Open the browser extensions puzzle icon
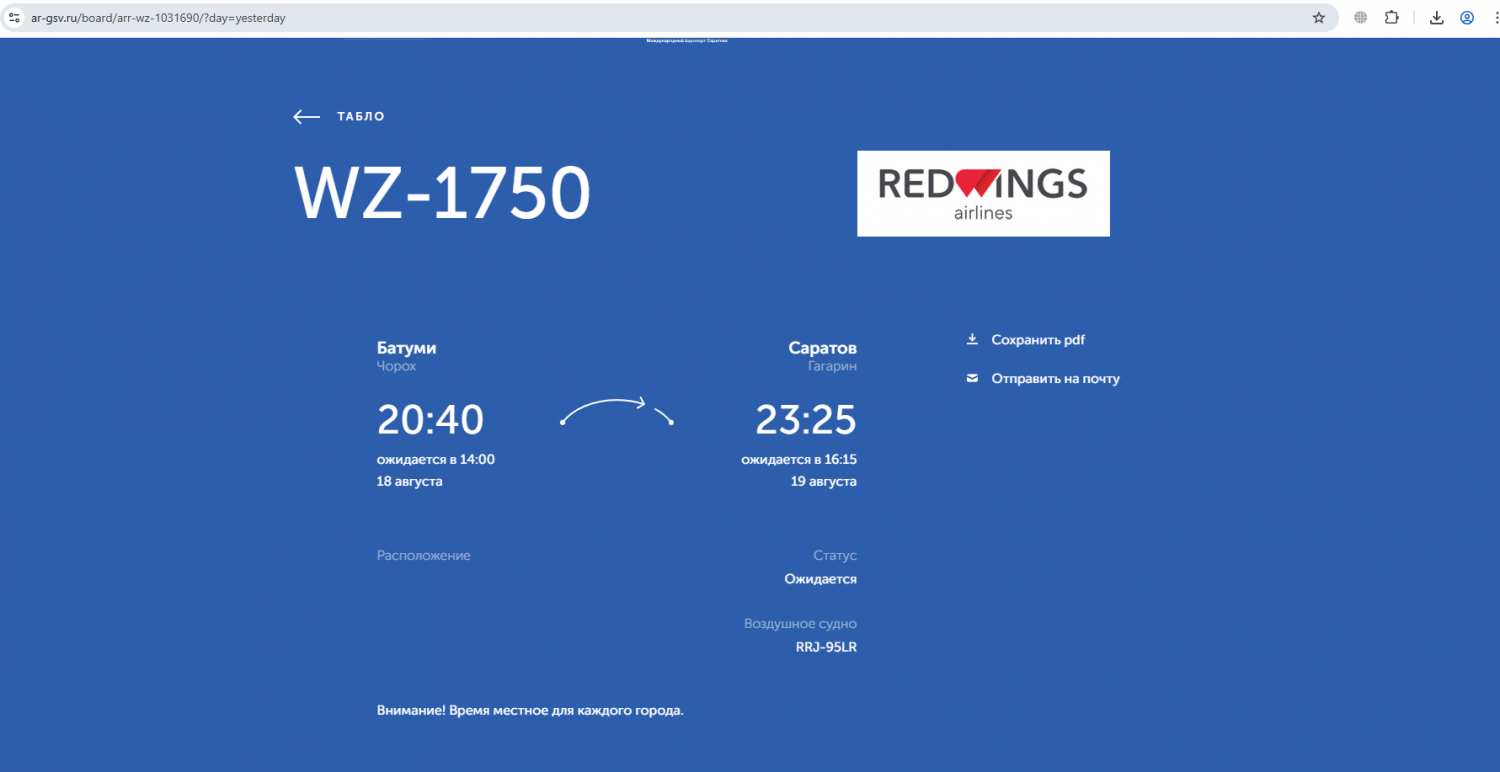This screenshot has width=1500, height=772. point(1391,17)
